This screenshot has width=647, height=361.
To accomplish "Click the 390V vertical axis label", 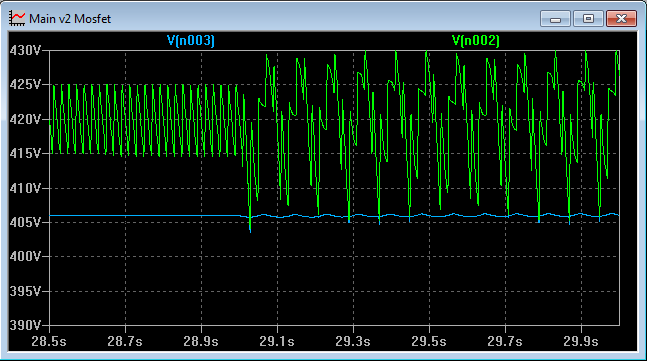I will pyautogui.click(x=25, y=325).
